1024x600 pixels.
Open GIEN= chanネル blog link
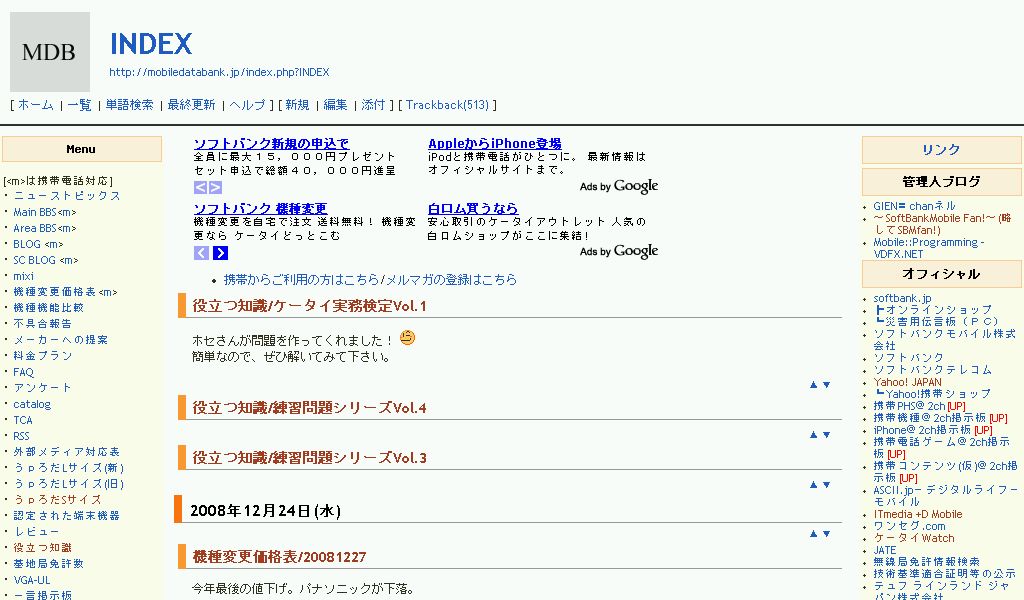[x=914, y=206]
